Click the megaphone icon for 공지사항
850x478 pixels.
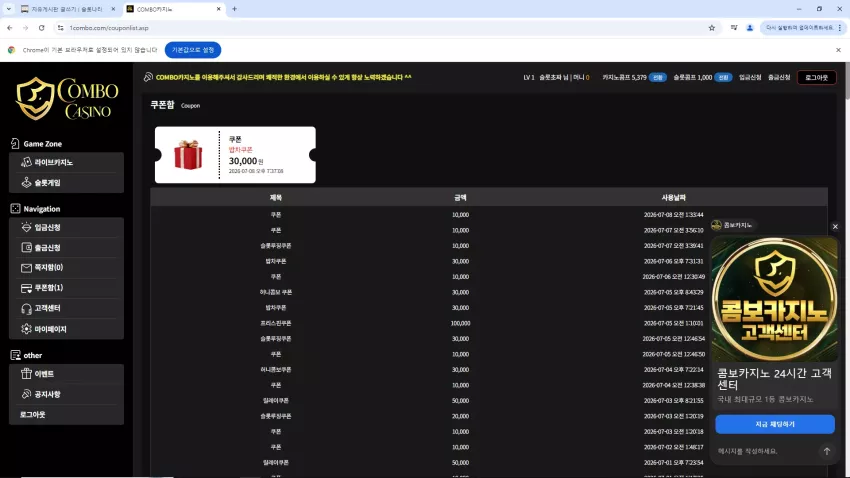[x=26, y=394]
